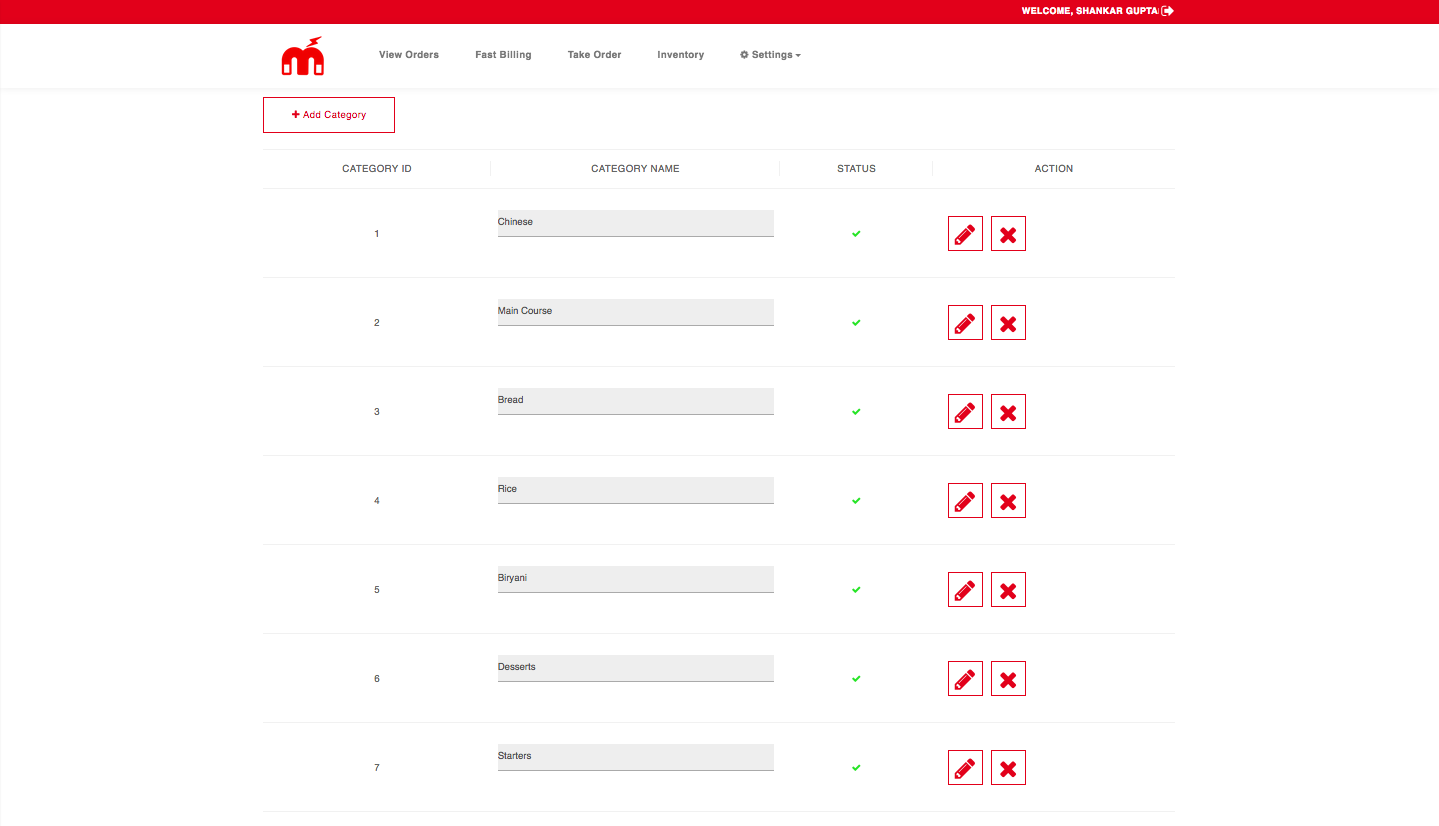Click the Status column header

tap(856, 169)
